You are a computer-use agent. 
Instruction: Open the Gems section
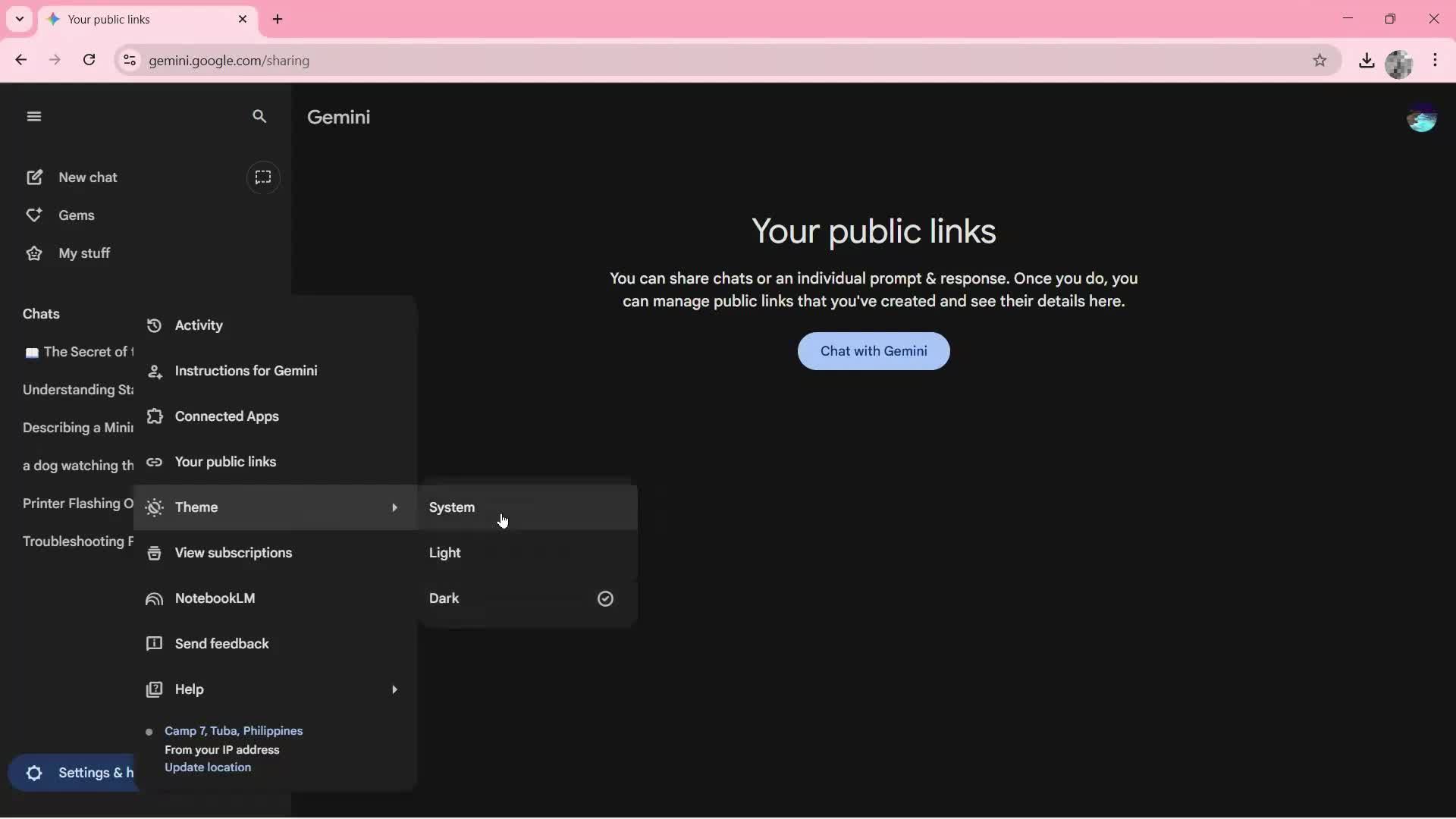77,215
